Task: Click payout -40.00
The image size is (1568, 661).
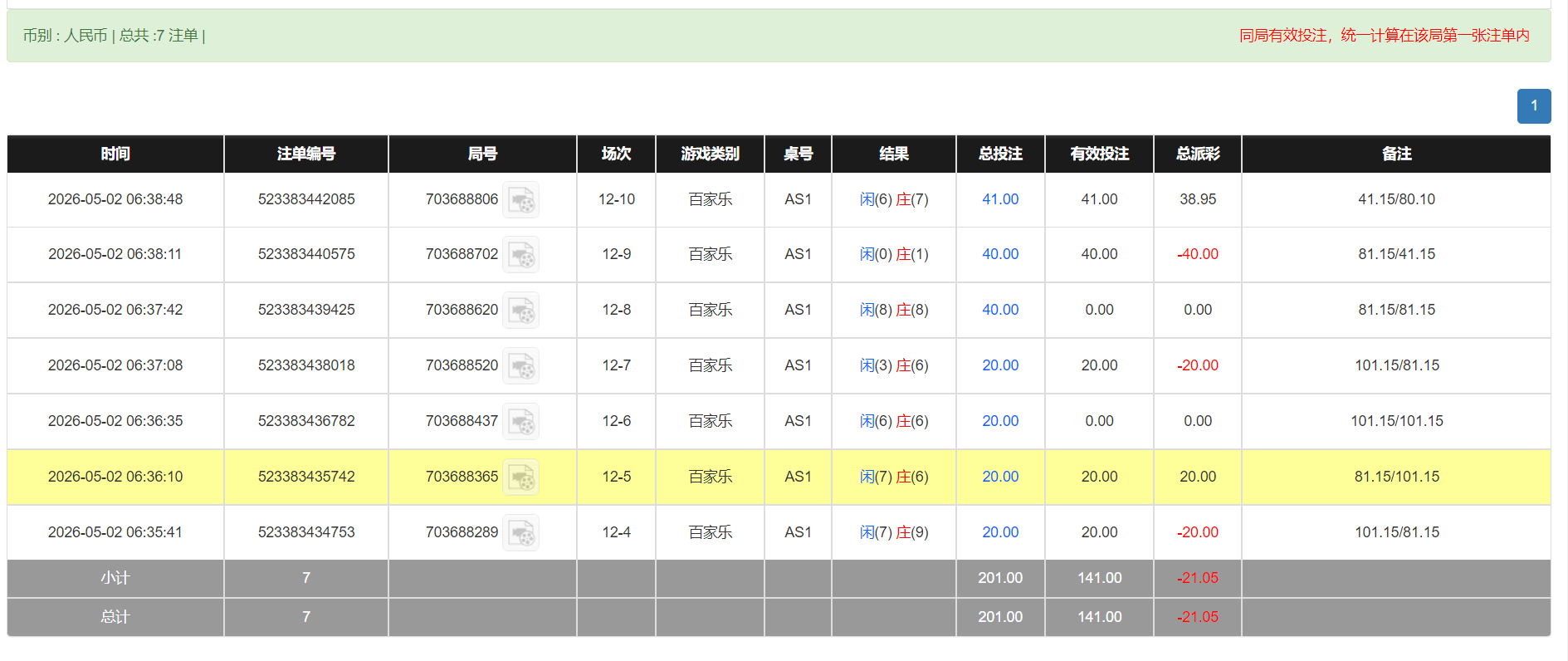Action: point(1198,254)
